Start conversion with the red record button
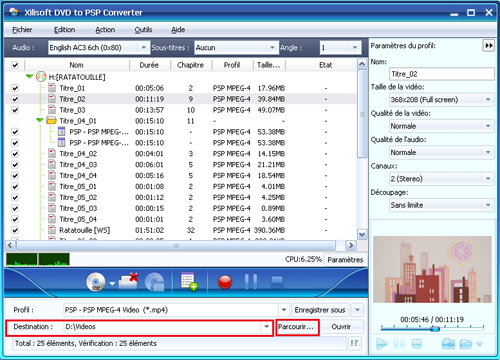Image resolution: width=500 pixels, height=360 pixels. (x=225, y=282)
